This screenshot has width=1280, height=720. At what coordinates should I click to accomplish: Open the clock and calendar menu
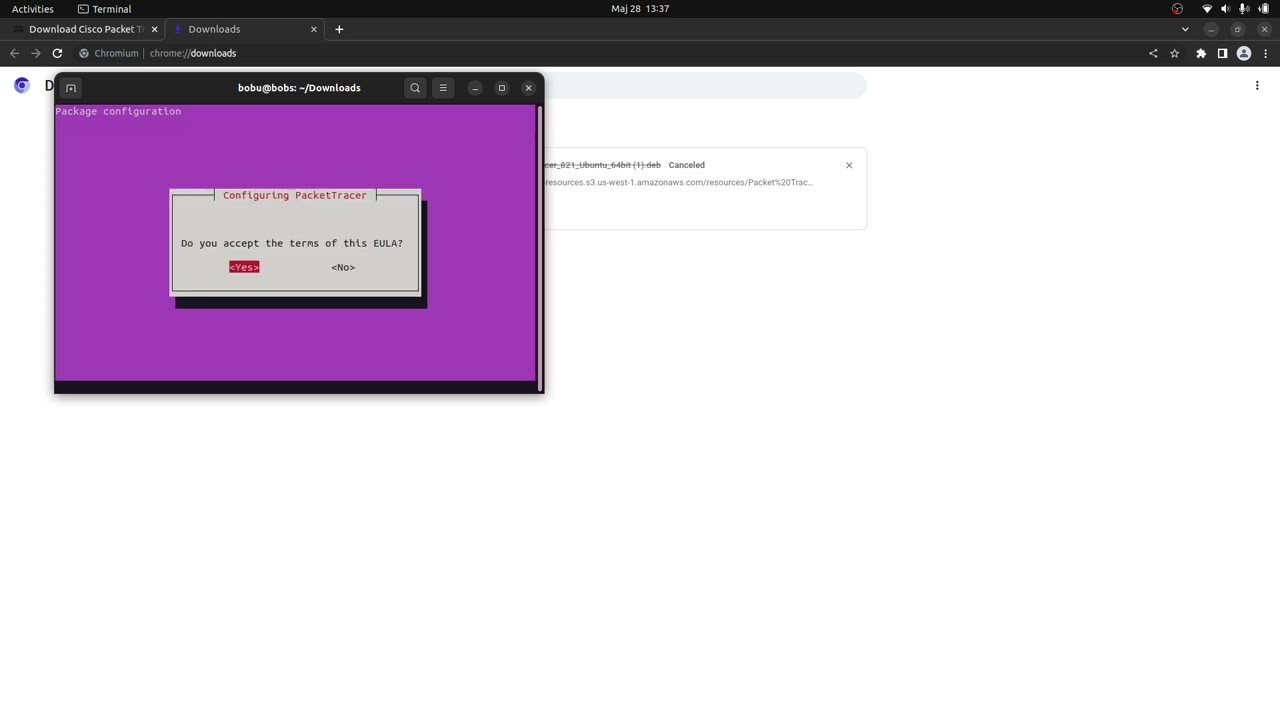coord(640,9)
